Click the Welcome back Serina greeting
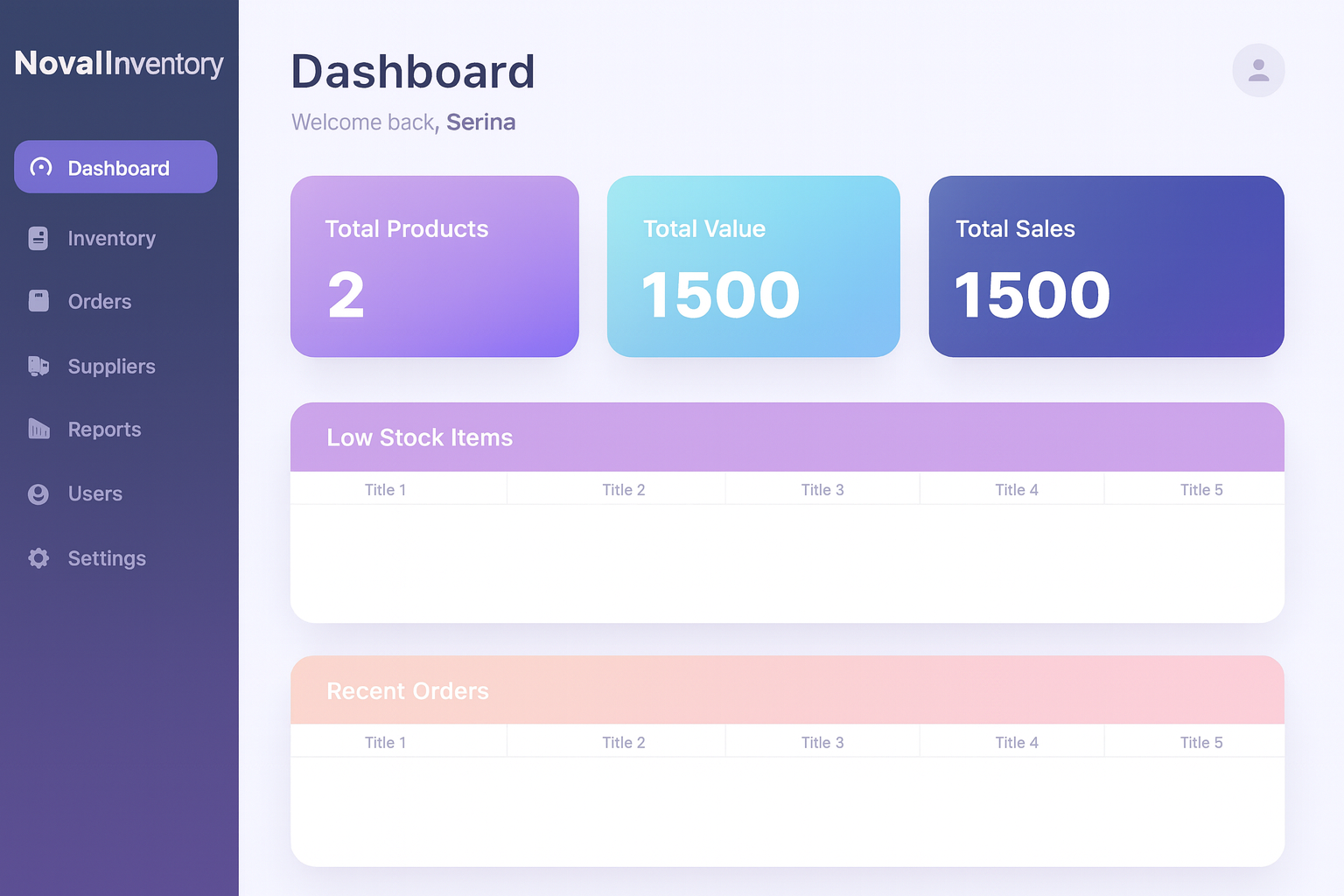This screenshot has width=1344, height=896. click(x=402, y=122)
